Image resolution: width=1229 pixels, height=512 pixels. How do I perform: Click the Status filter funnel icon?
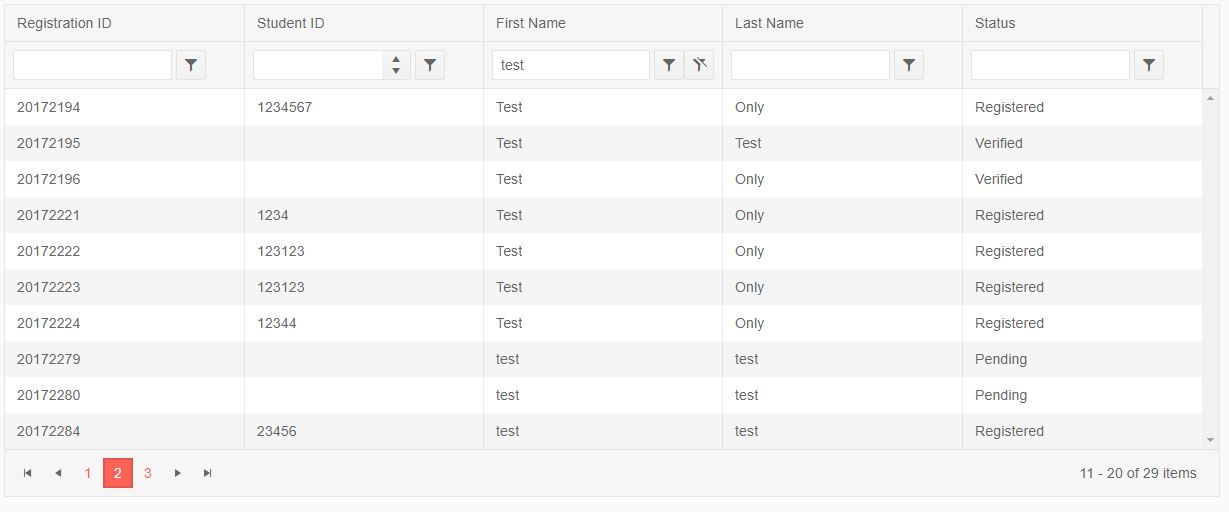(1148, 66)
